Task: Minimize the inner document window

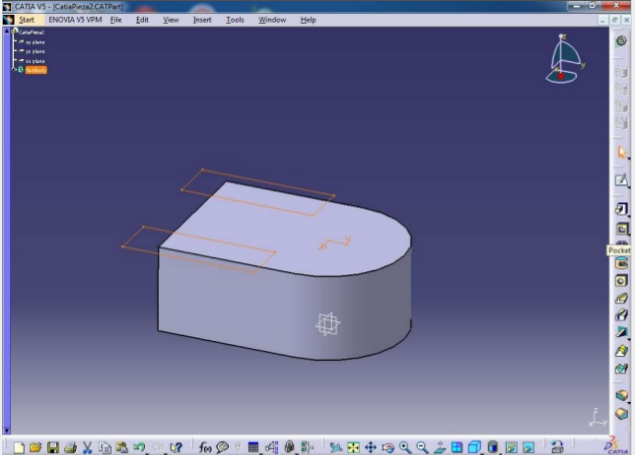Action: point(603,20)
